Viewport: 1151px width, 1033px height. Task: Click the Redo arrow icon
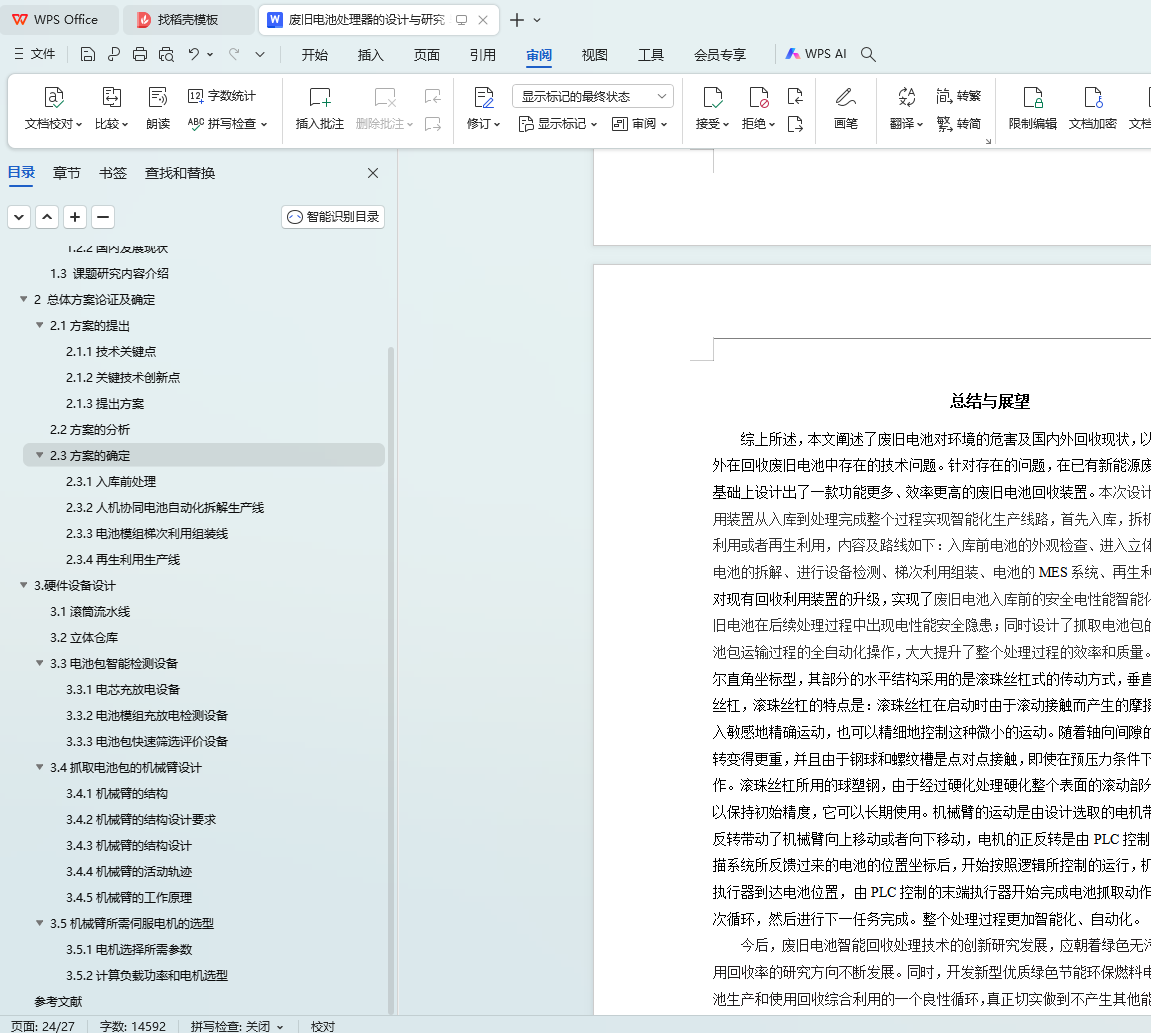click(x=234, y=54)
